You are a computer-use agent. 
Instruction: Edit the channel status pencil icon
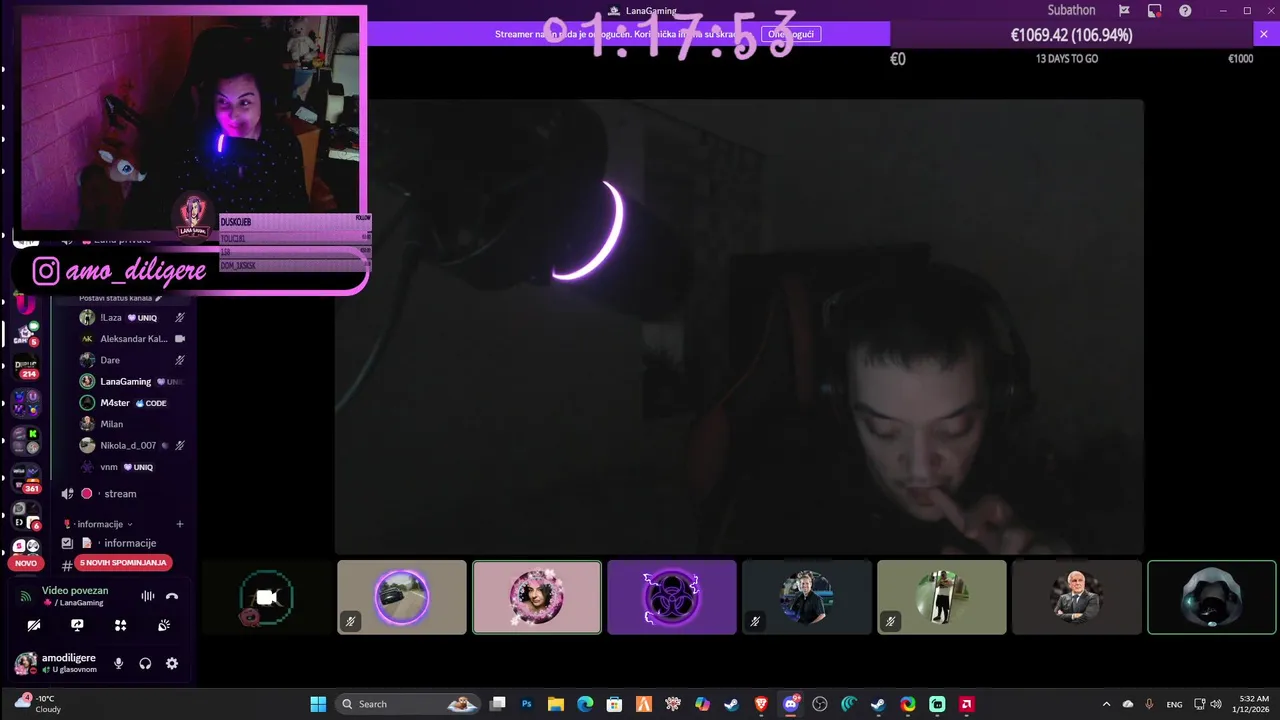click(x=158, y=298)
